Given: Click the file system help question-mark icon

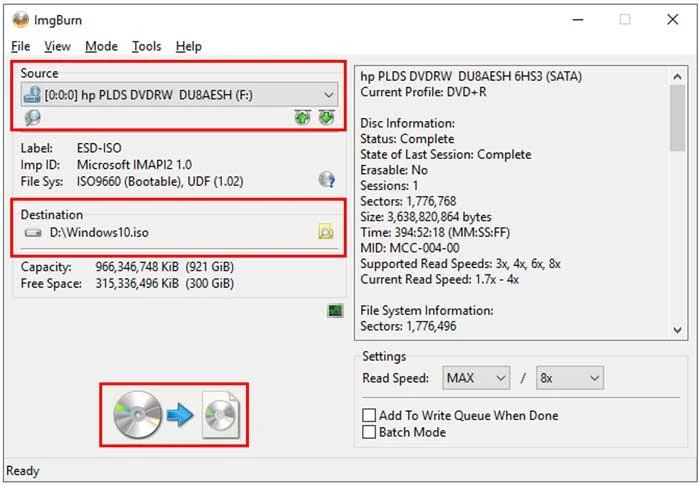Looking at the screenshot, I should [327, 179].
